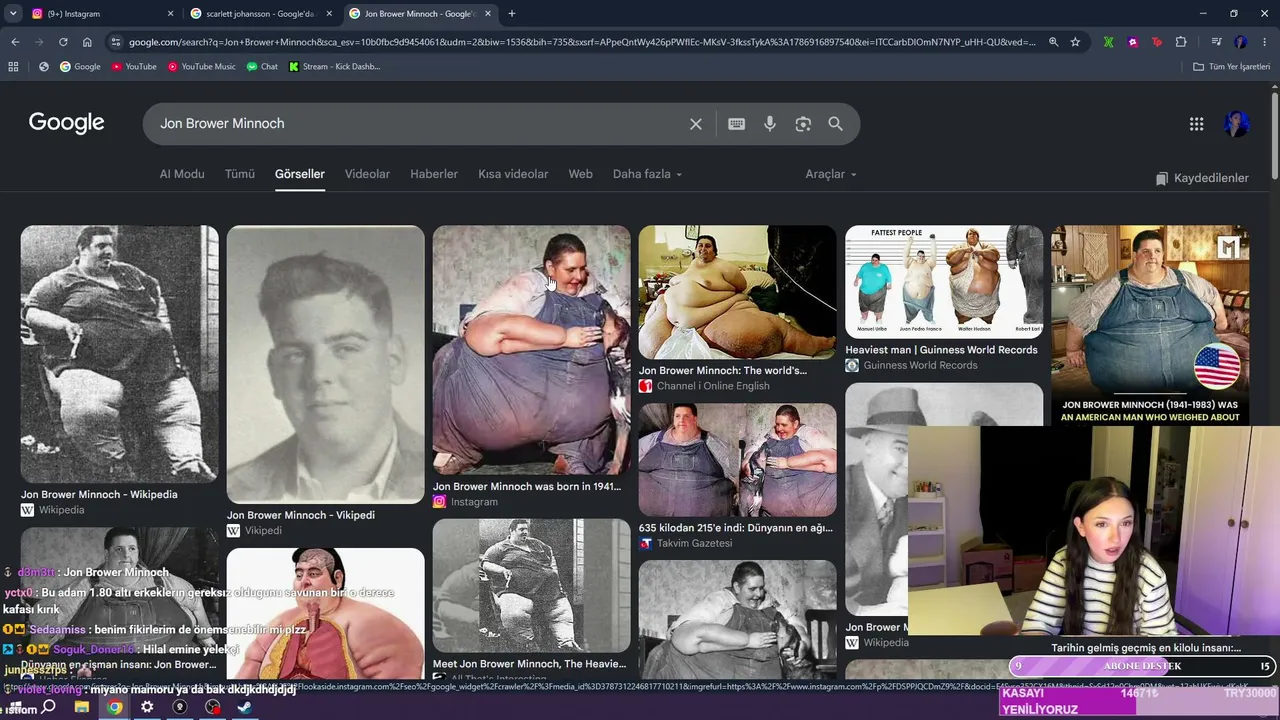Open the Google bookmark in the bookmarks bar
The width and height of the screenshot is (1280, 720).
[x=80, y=67]
